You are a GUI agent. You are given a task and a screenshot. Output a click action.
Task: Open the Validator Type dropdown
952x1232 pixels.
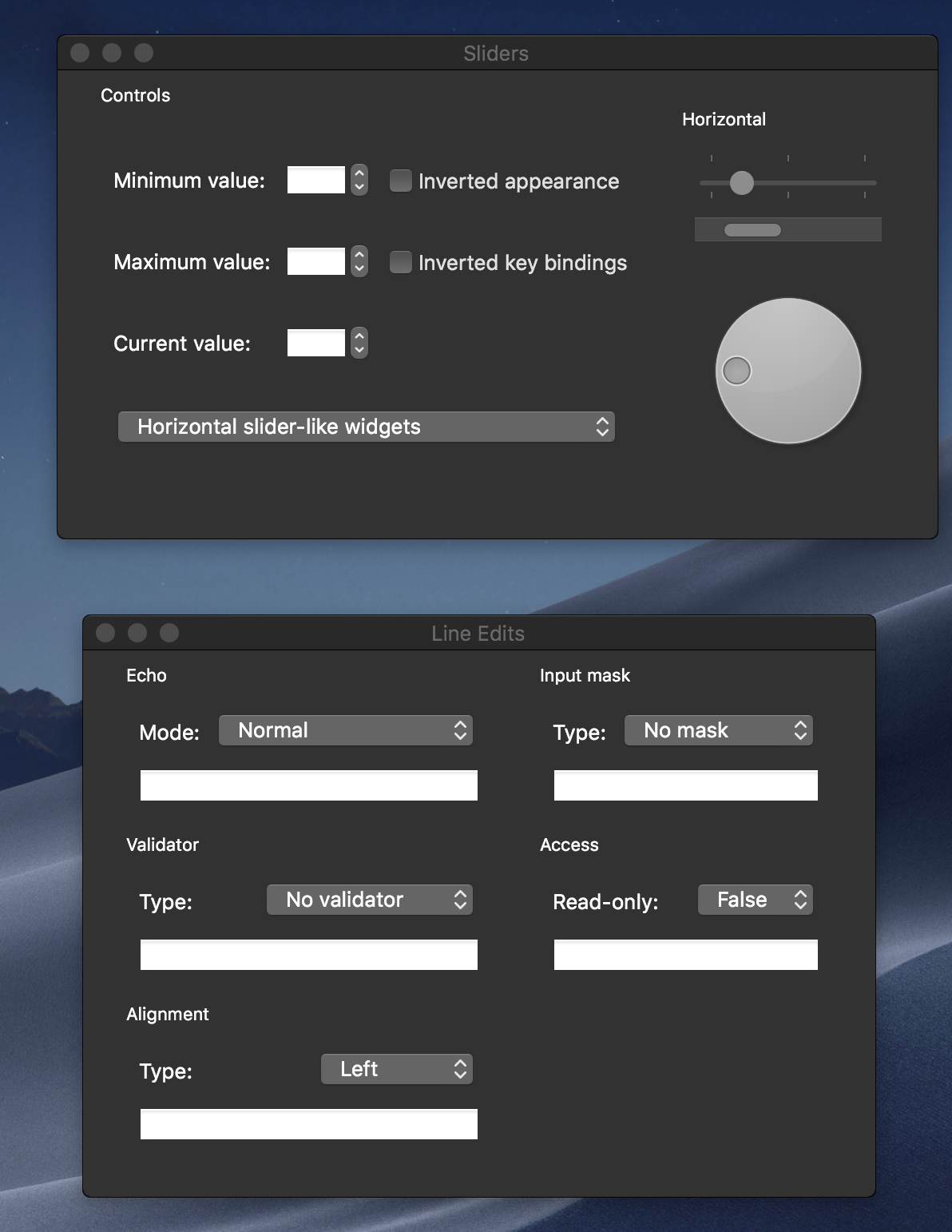point(369,900)
